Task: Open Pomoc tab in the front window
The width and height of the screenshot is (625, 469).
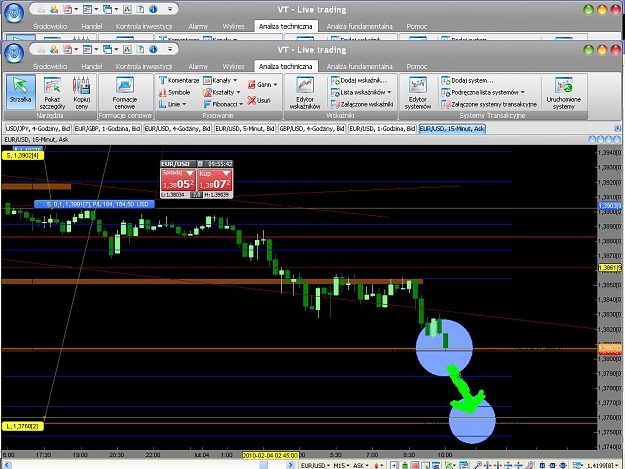Action: tap(417, 66)
